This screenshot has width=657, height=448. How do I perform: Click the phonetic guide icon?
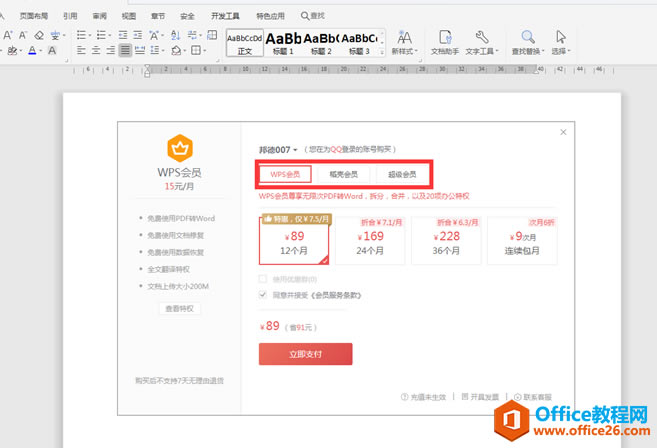pyautogui.click(x=55, y=36)
